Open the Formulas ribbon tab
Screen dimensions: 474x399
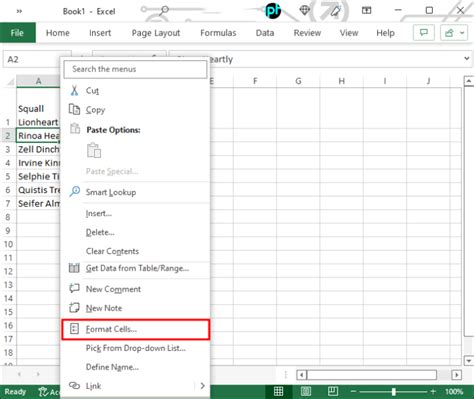pos(218,33)
